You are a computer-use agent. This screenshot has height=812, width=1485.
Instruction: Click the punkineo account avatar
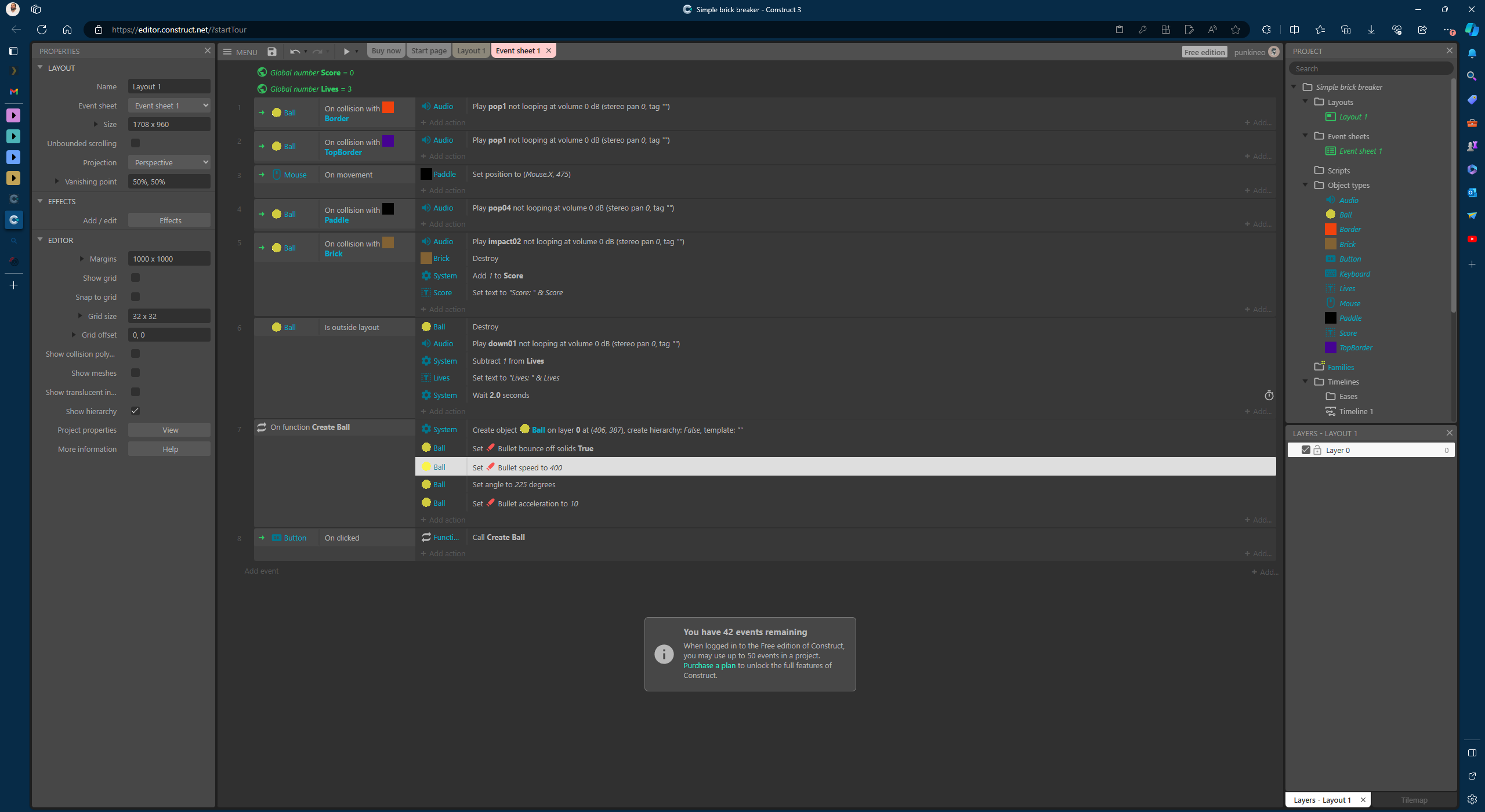click(x=1274, y=52)
